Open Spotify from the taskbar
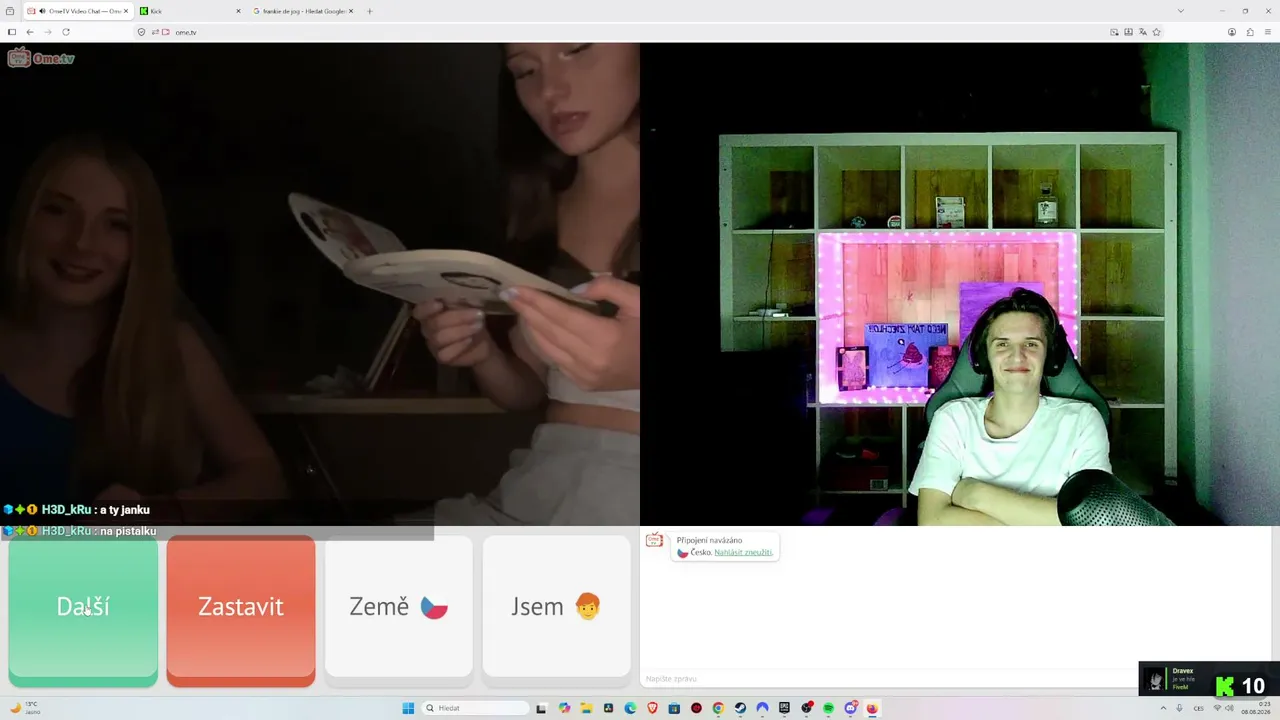1280x720 pixels. (829, 708)
